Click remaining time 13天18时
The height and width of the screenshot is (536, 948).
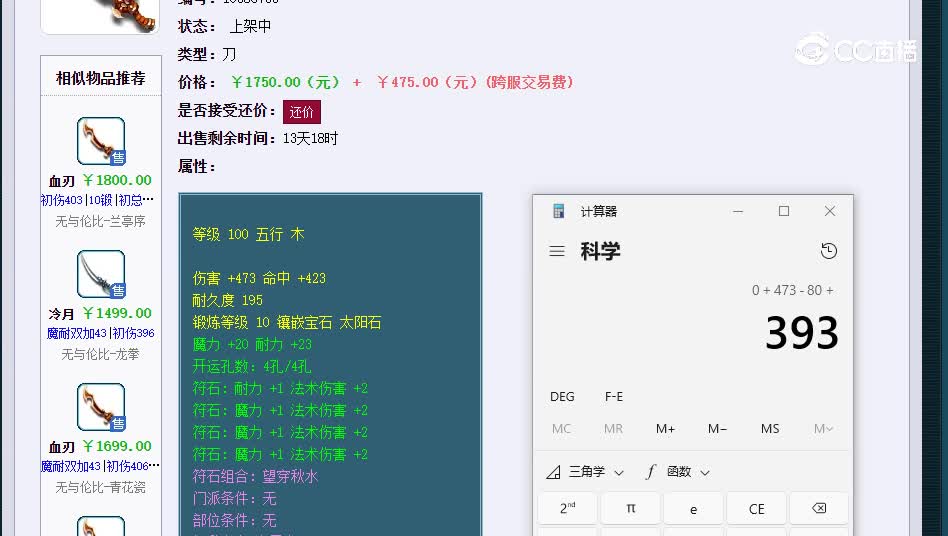(x=310, y=138)
